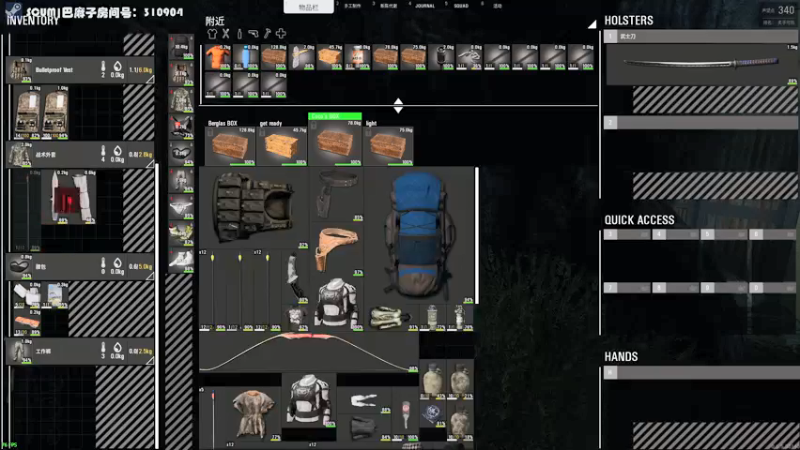The width and height of the screenshot is (800, 450).
Task: Click the Bulletproof Vest header bar
Action: (80, 70)
